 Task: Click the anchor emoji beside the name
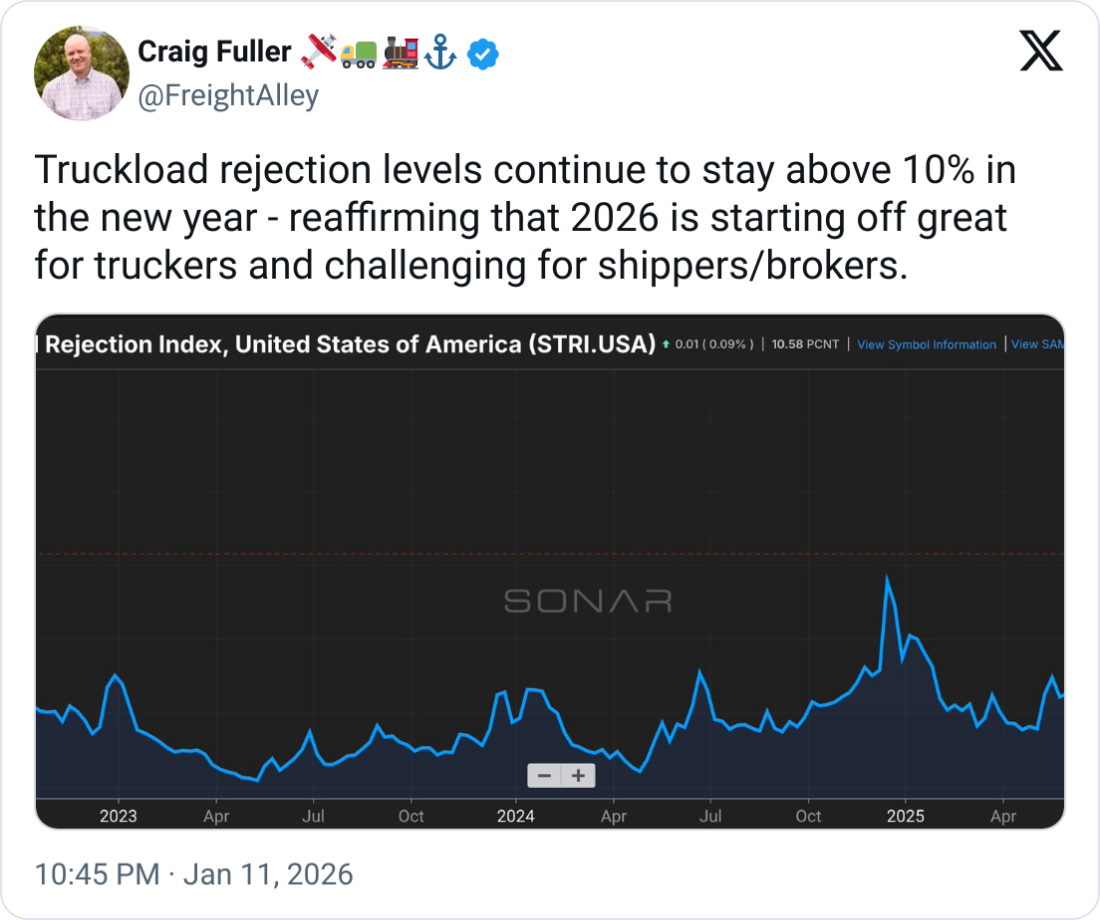pyautogui.click(x=440, y=53)
